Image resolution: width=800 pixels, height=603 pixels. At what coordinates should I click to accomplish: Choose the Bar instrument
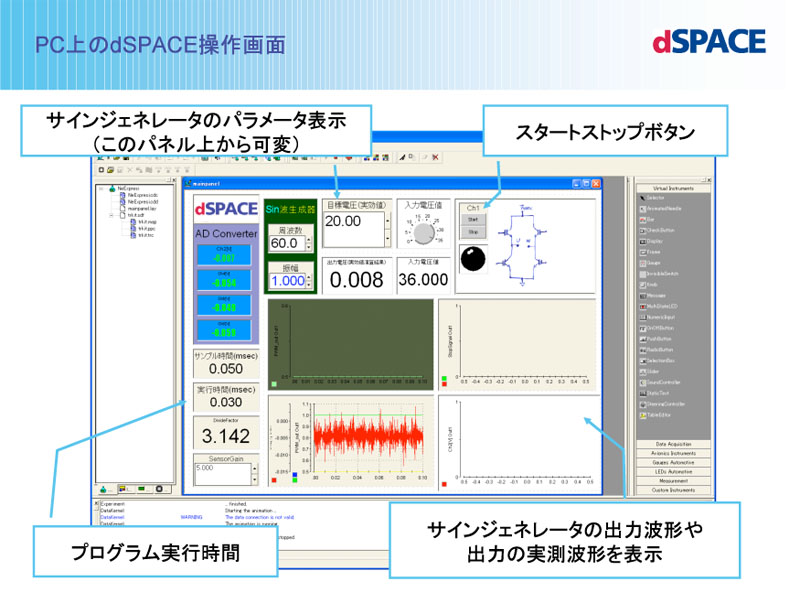point(647,219)
